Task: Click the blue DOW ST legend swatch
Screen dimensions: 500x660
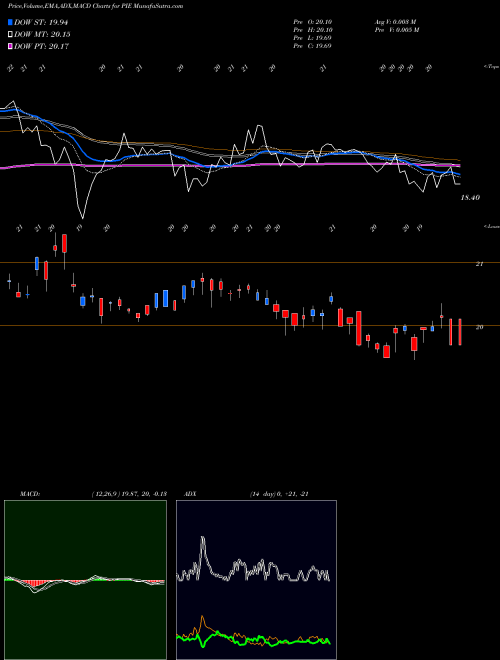Action: pos(10,22)
